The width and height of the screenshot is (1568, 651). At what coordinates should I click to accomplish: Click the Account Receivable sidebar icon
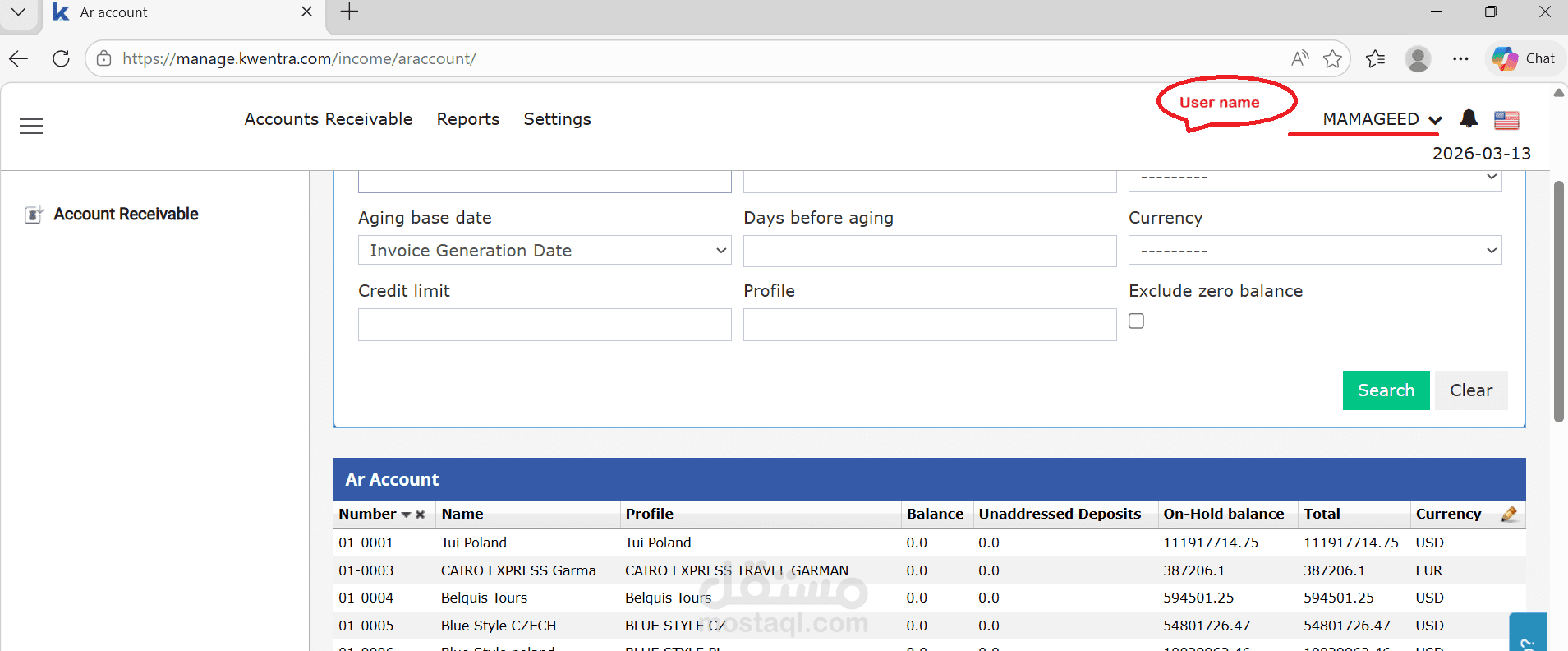(33, 215)
